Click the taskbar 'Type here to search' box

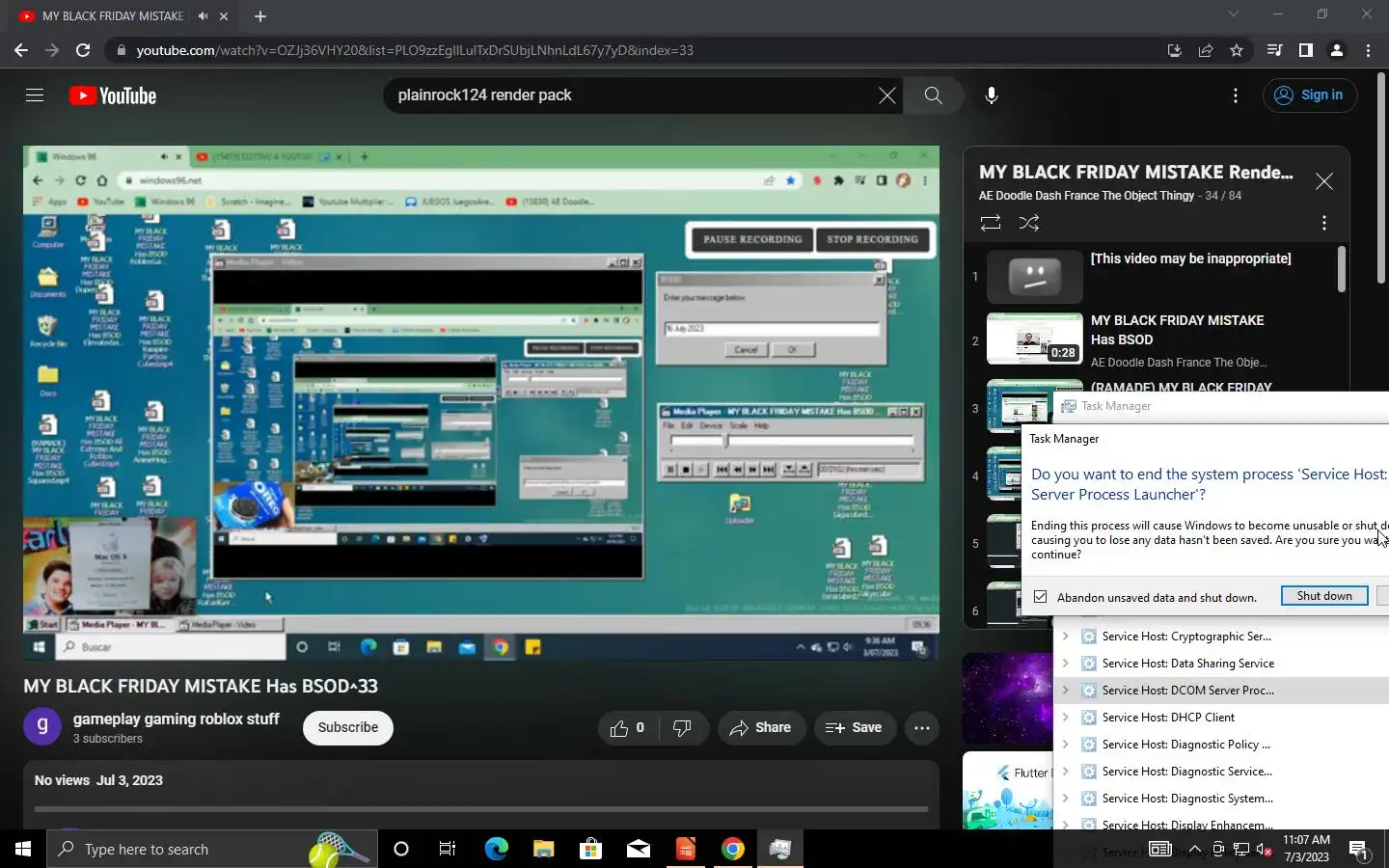pyautogui.click(x=212, y=849)
